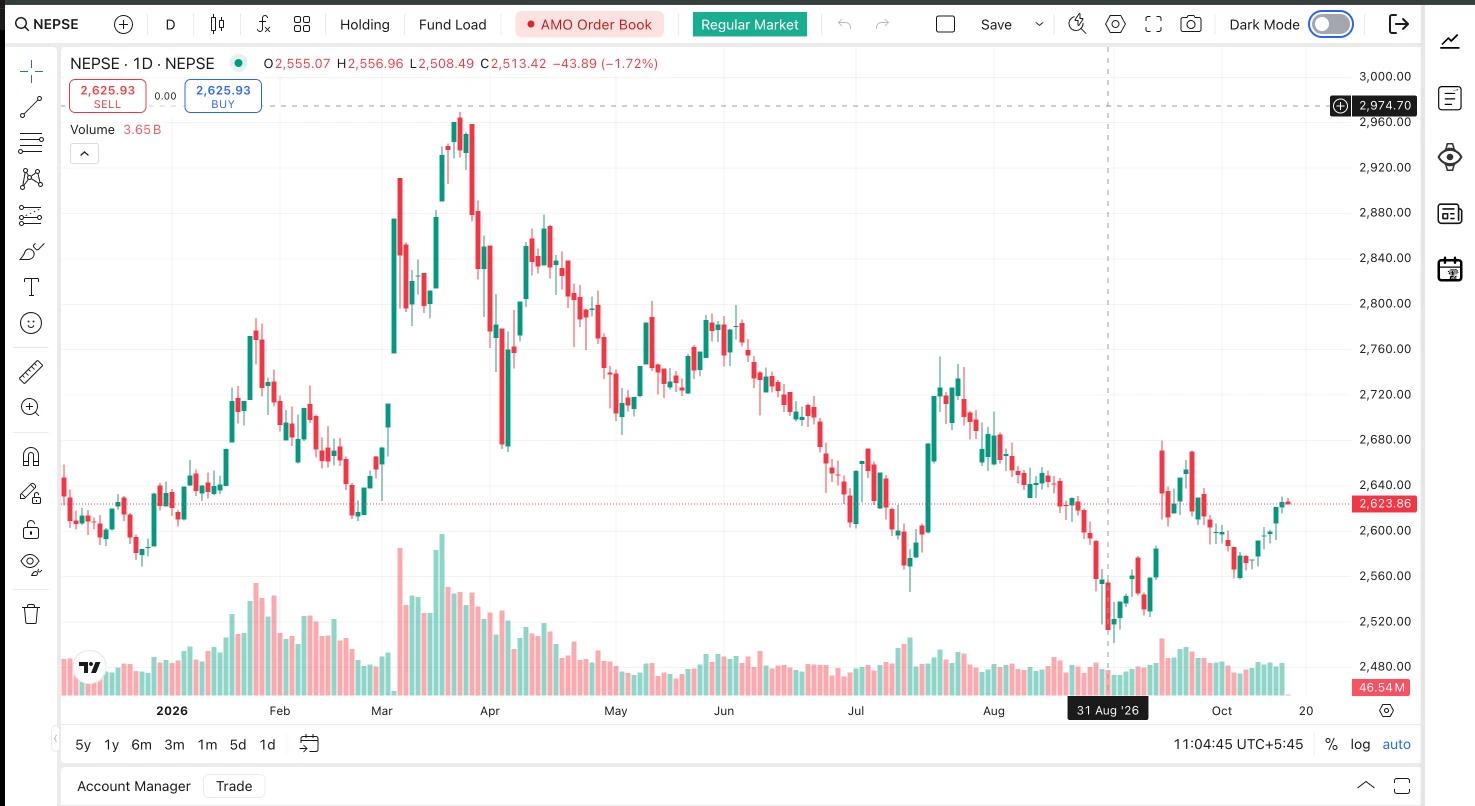Open the go to date calendar icon
The image size is (1475, 806).
[309, 743]
